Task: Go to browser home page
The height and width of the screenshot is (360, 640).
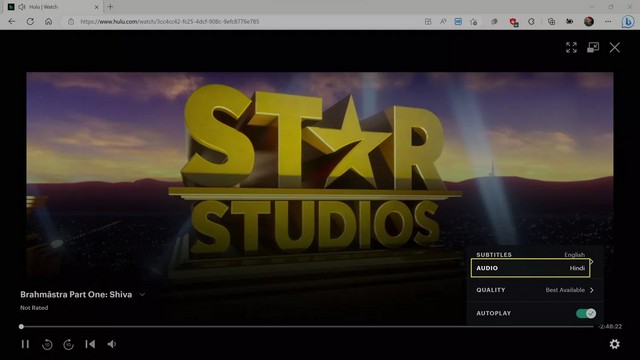Action: click(49, 21)
